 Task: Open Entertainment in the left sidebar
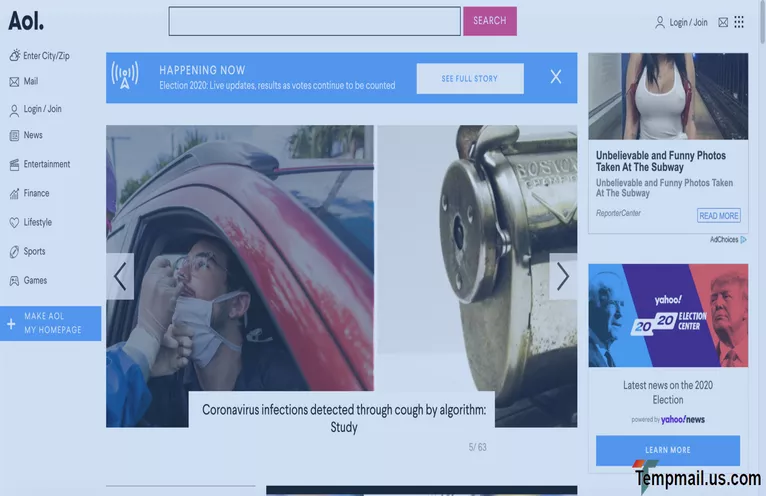click(46, 164)
